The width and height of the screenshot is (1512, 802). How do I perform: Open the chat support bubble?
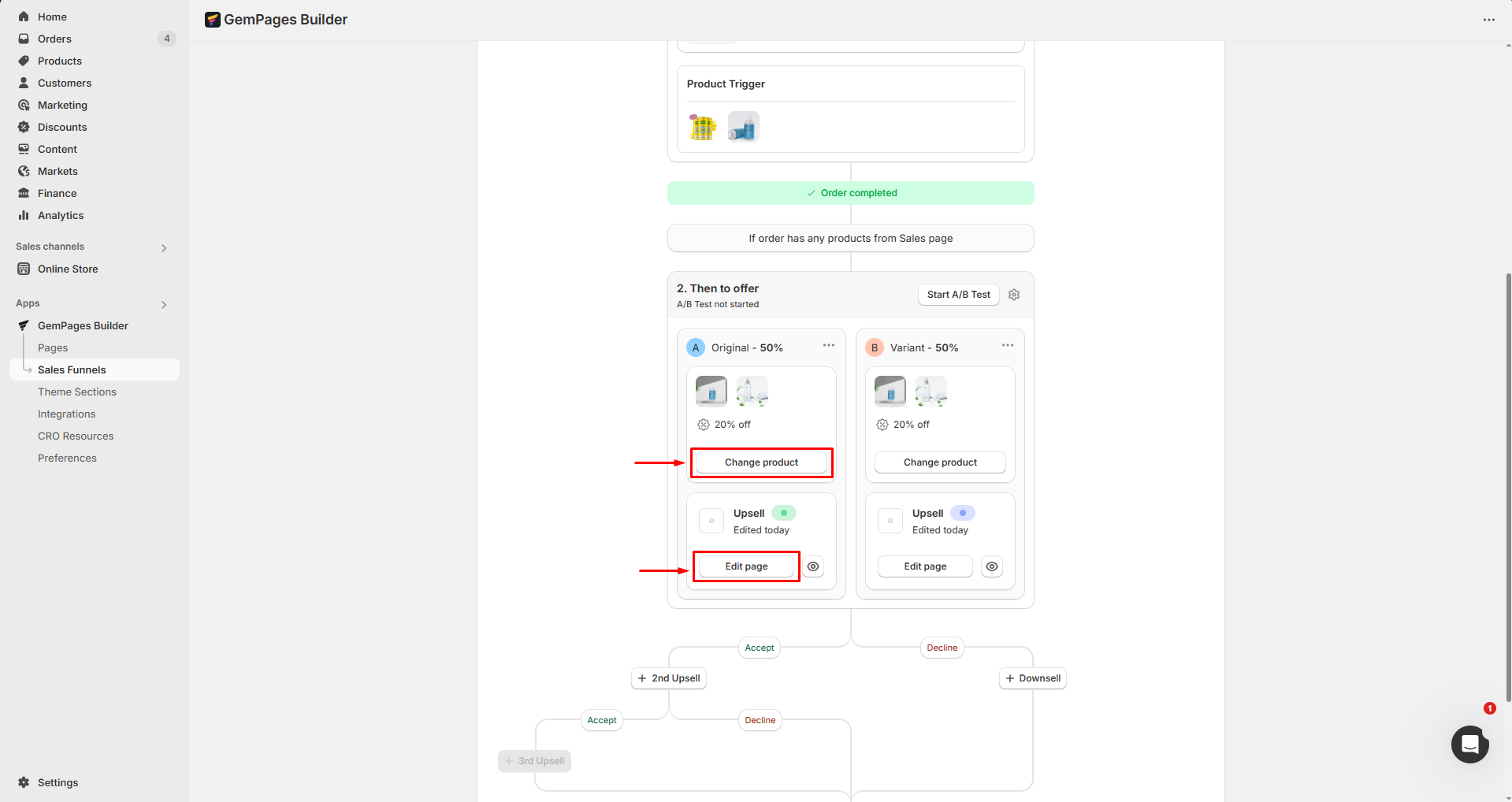(1470, 744)
